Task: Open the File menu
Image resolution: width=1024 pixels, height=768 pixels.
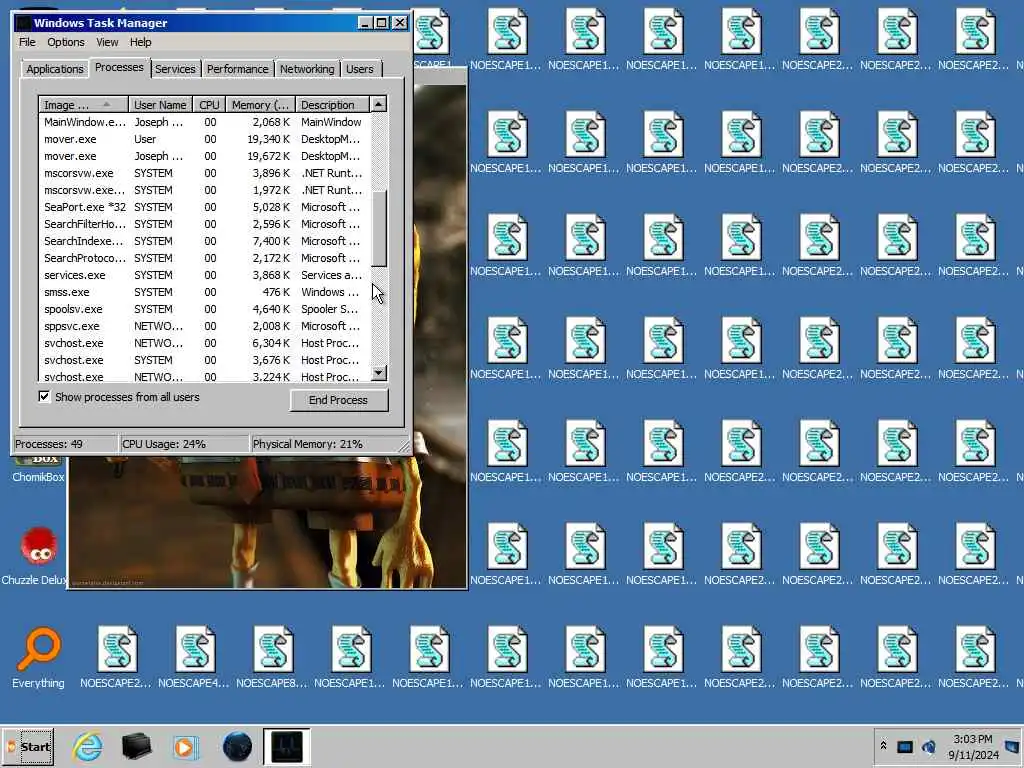Action: (27, 42)
